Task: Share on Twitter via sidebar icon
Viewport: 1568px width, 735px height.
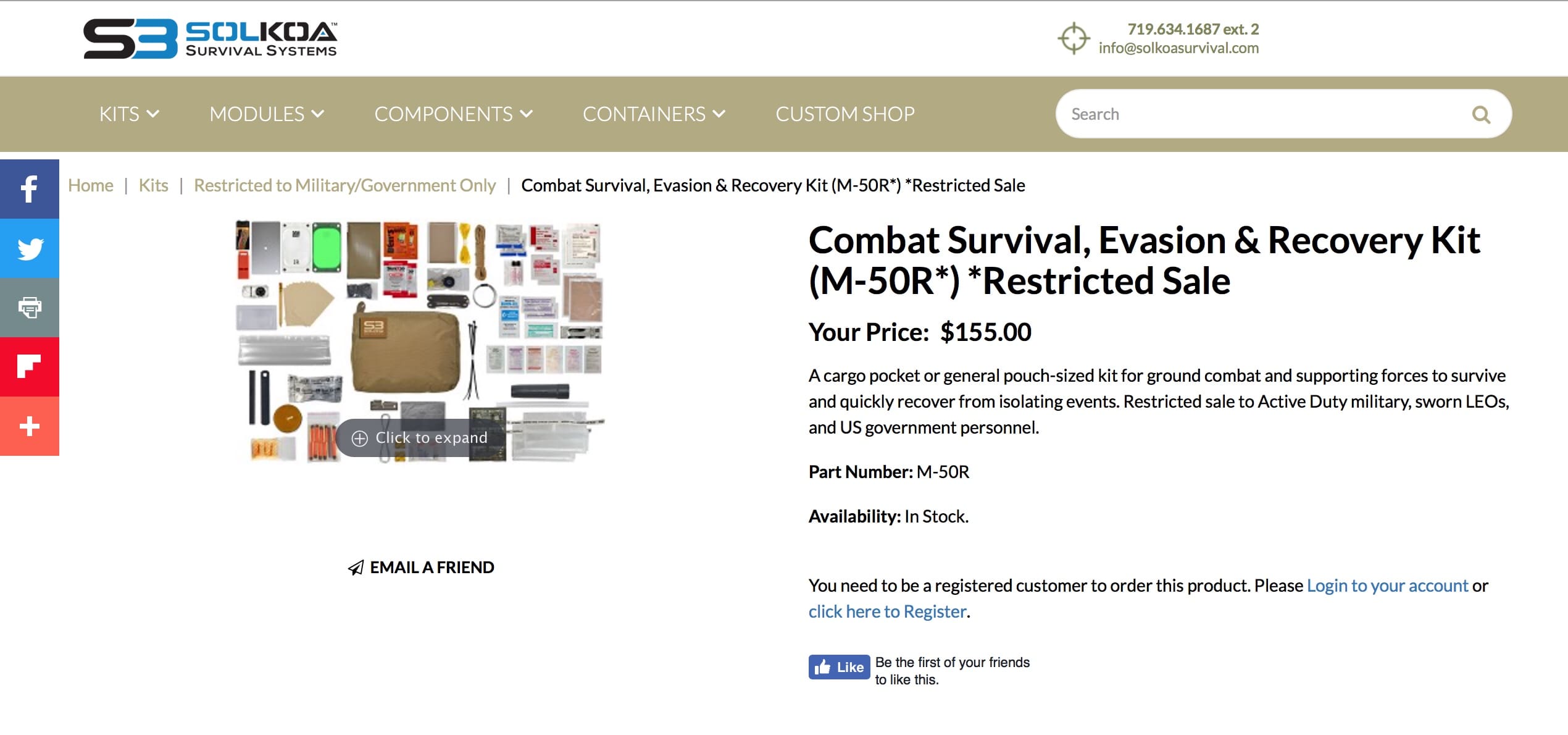Action: pos(29,248)
